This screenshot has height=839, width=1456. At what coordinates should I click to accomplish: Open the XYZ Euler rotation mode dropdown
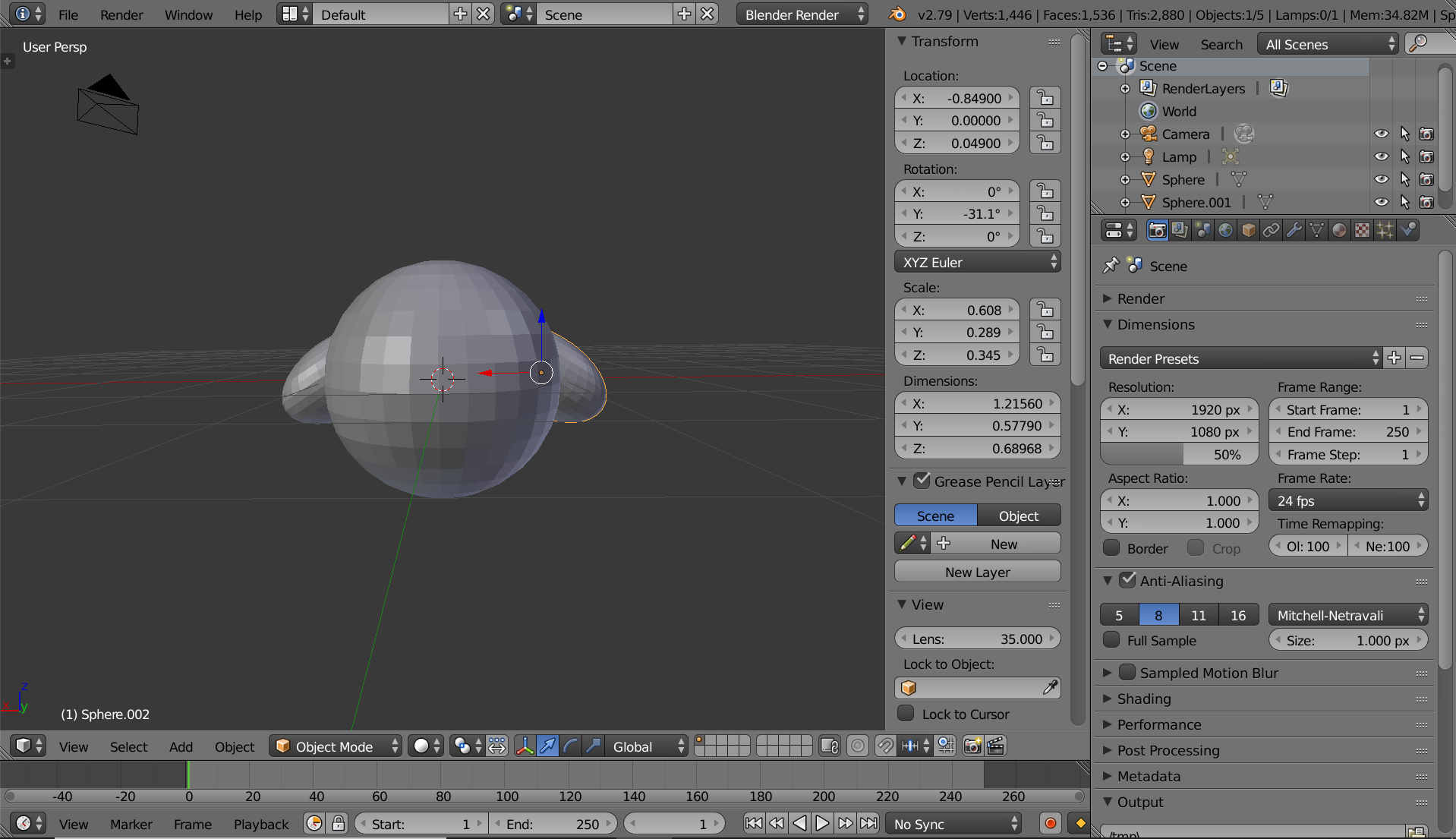point(978,263)
